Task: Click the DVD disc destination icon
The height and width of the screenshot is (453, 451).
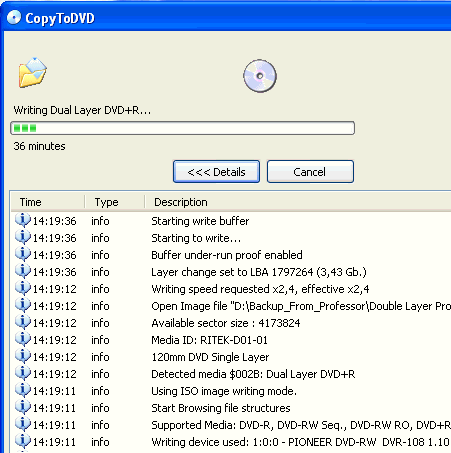Action: [260, 76]
